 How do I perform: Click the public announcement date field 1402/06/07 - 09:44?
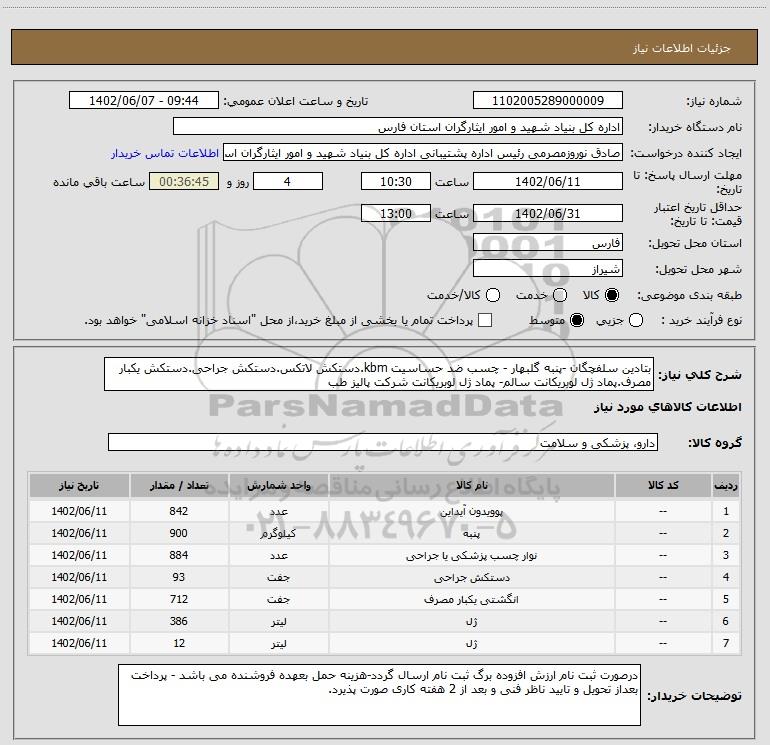tap(144, 101)
